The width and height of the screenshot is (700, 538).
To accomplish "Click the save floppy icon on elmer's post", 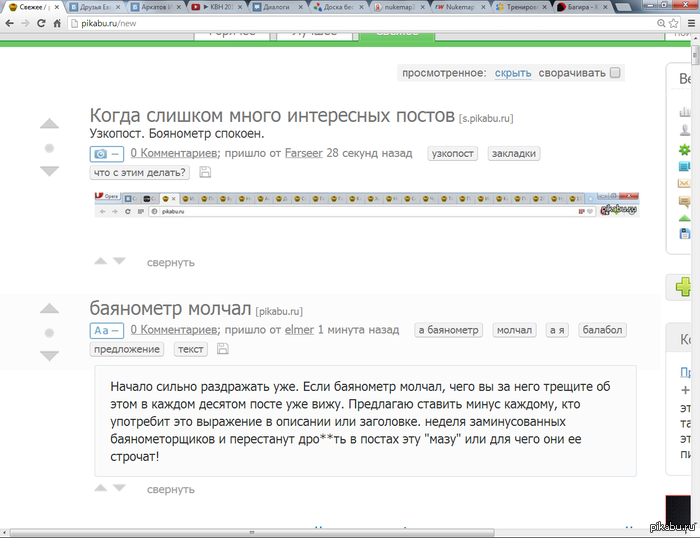I will coord(222,349).
